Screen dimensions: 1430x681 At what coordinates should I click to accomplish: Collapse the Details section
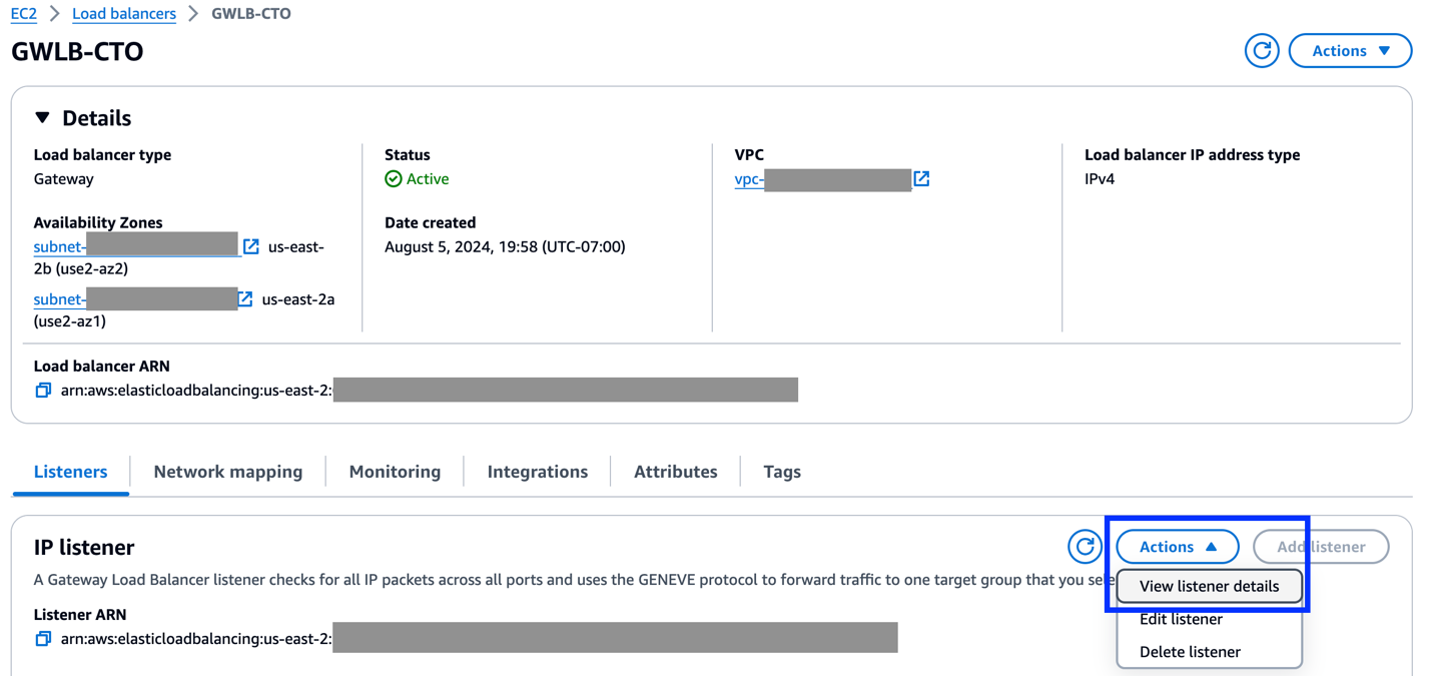(x=42, y=118)
